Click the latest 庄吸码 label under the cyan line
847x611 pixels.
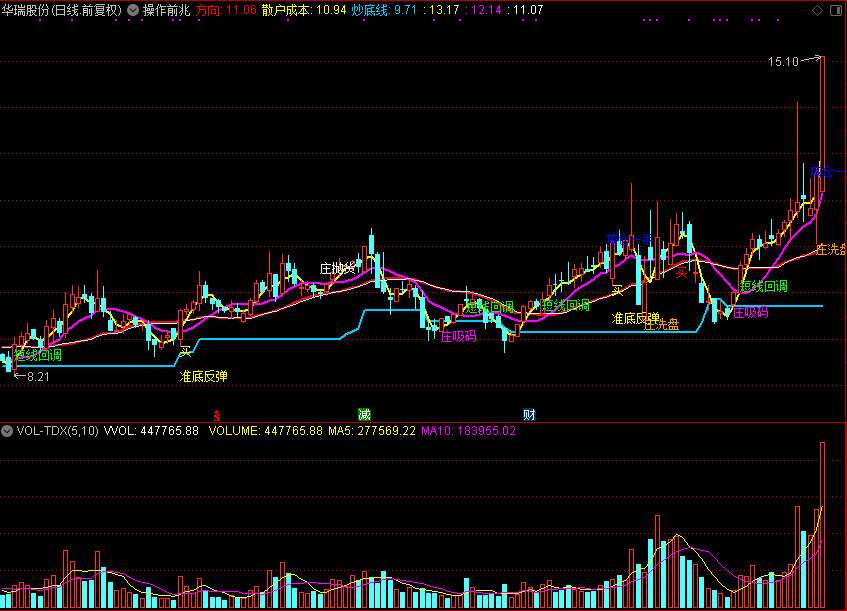(x=750, y=313)
